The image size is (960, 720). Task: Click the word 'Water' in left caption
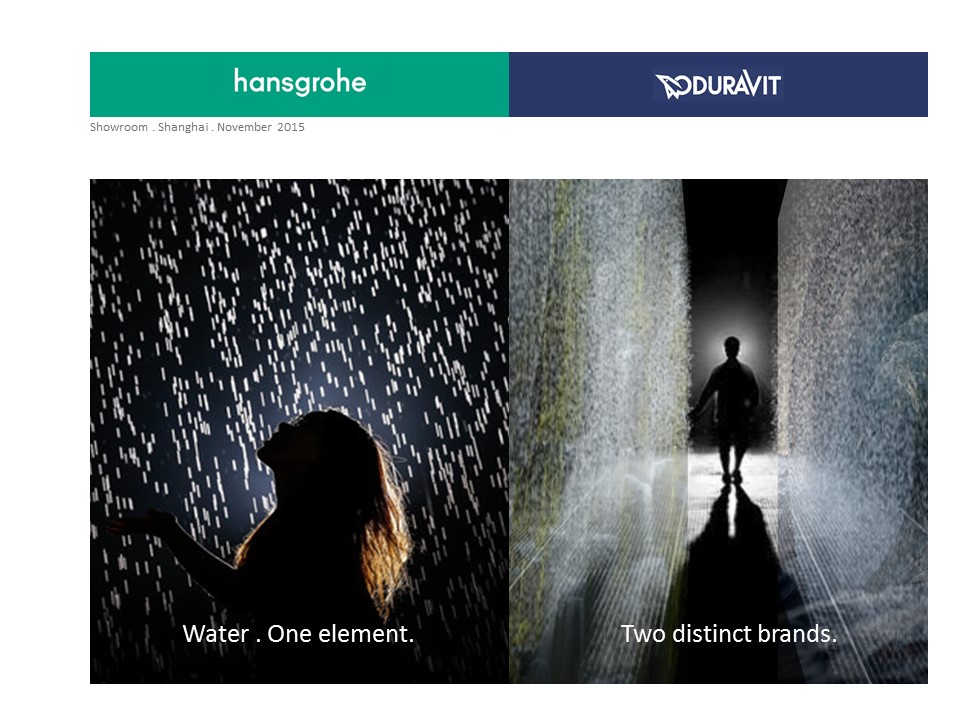coord(216,634)
